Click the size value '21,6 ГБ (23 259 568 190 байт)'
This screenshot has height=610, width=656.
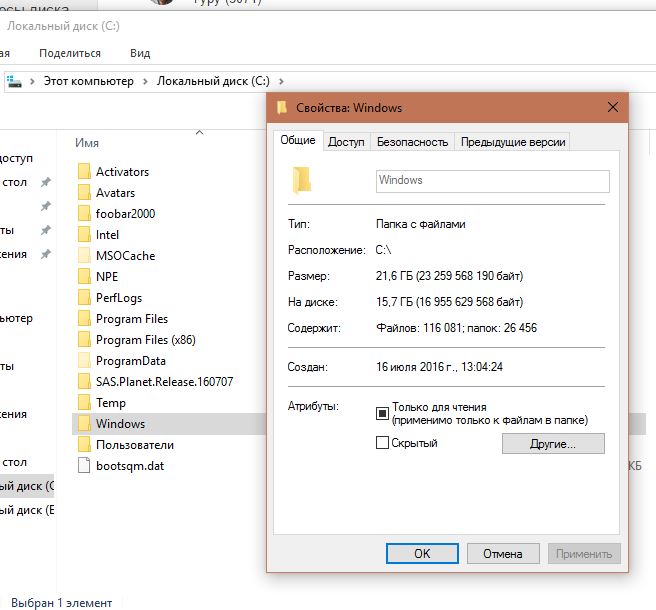[449, 276]
